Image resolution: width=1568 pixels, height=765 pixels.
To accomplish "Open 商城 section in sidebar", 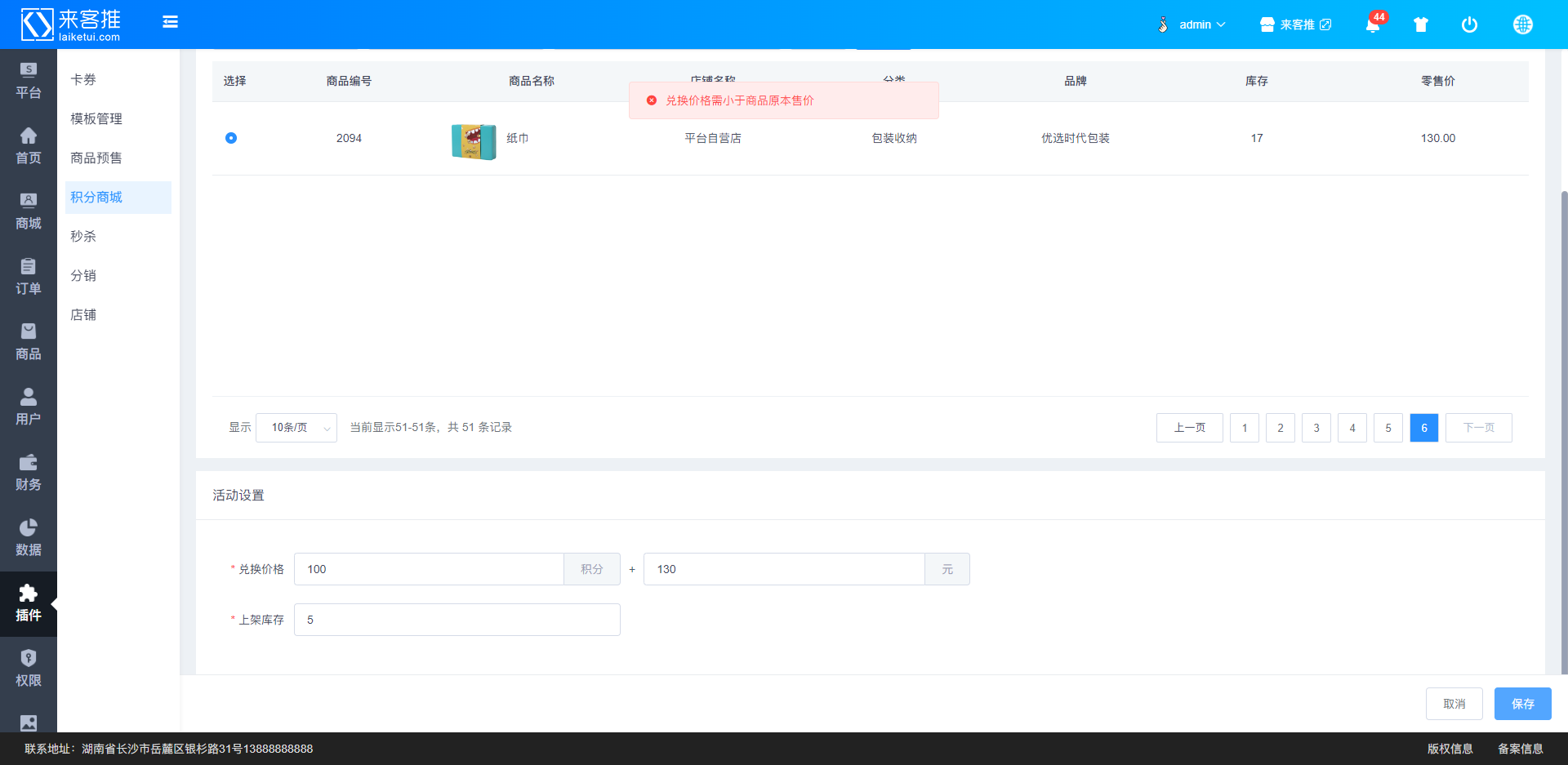I will 29,211.
